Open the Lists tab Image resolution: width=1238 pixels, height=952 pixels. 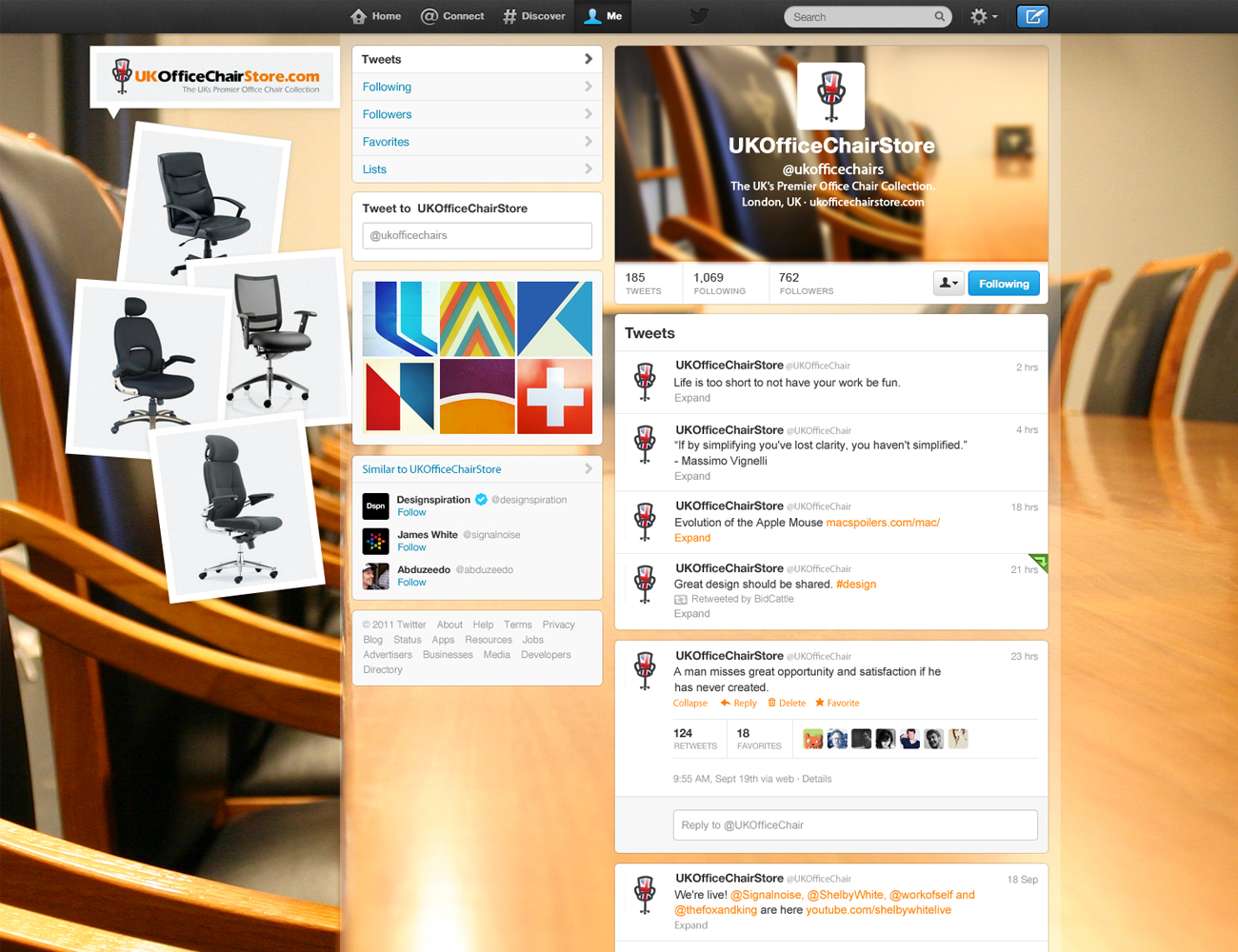point(477,169)
